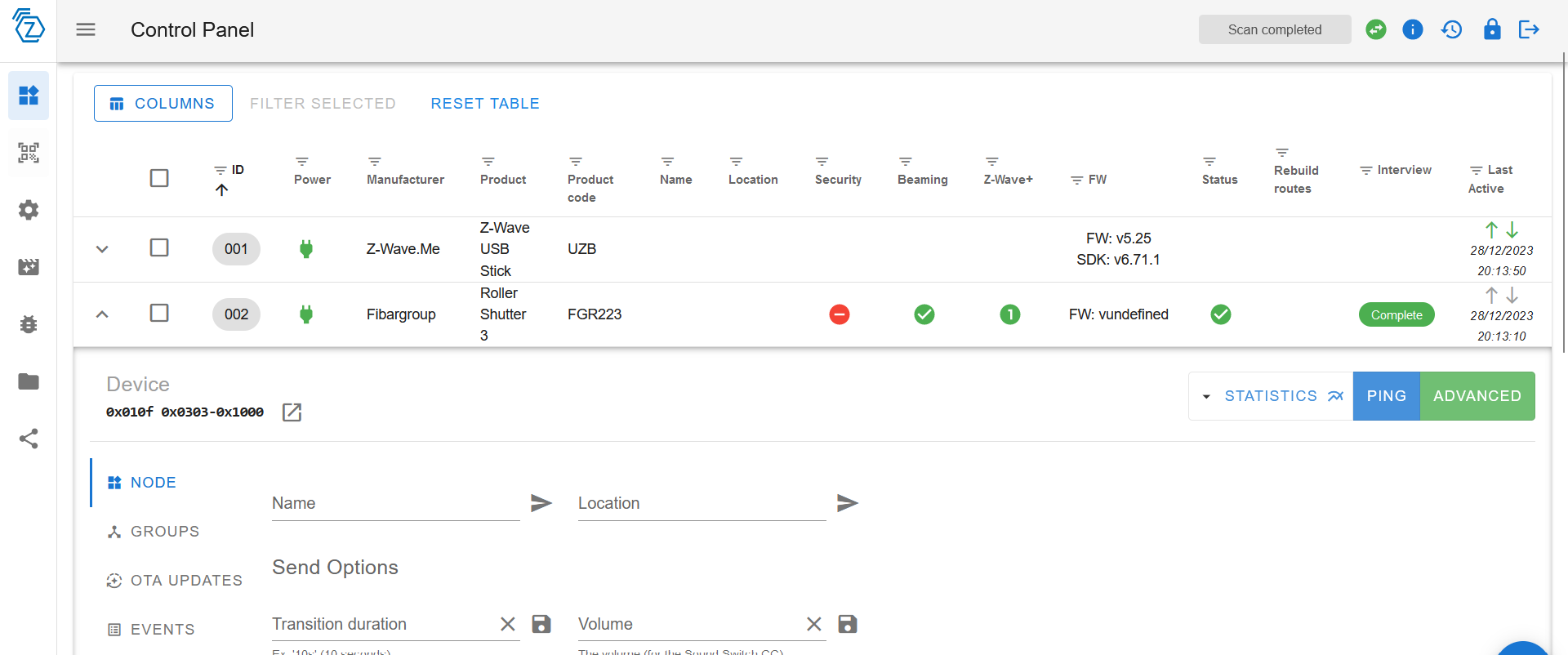Focus the Location input field
The image size is (1568, 655).
point(702,503)
